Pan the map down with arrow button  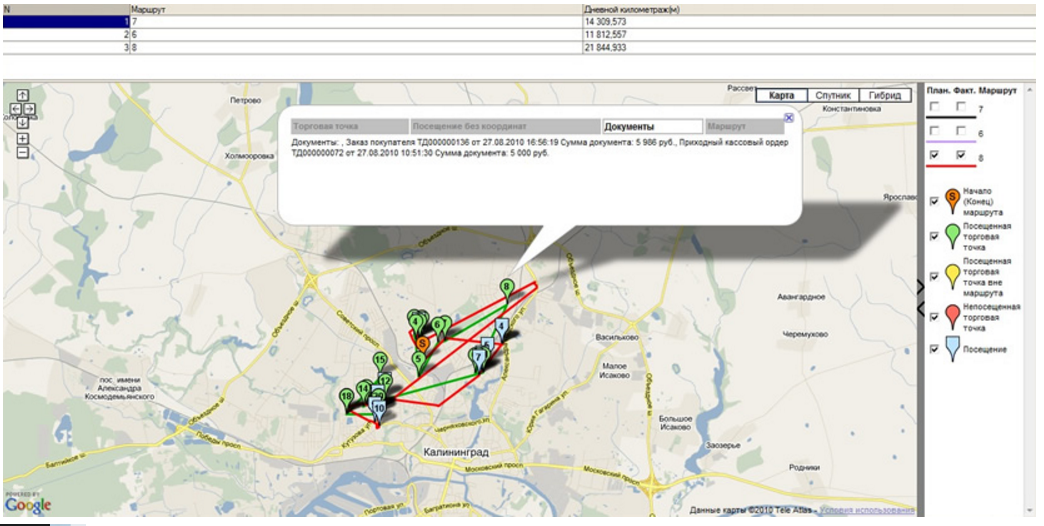pos(23,121)
